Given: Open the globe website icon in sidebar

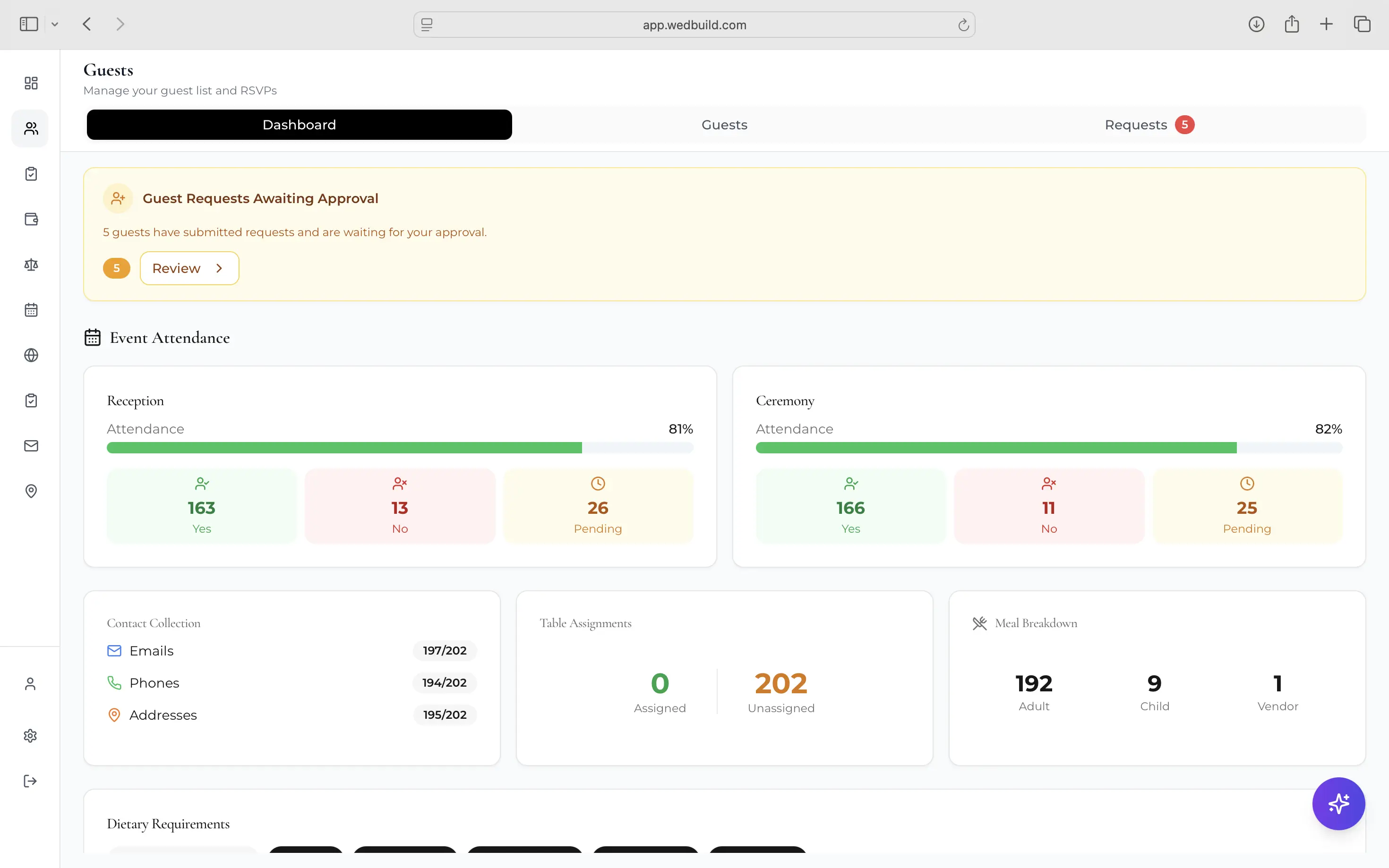Looking at the screenshot, I should (31, 355).
